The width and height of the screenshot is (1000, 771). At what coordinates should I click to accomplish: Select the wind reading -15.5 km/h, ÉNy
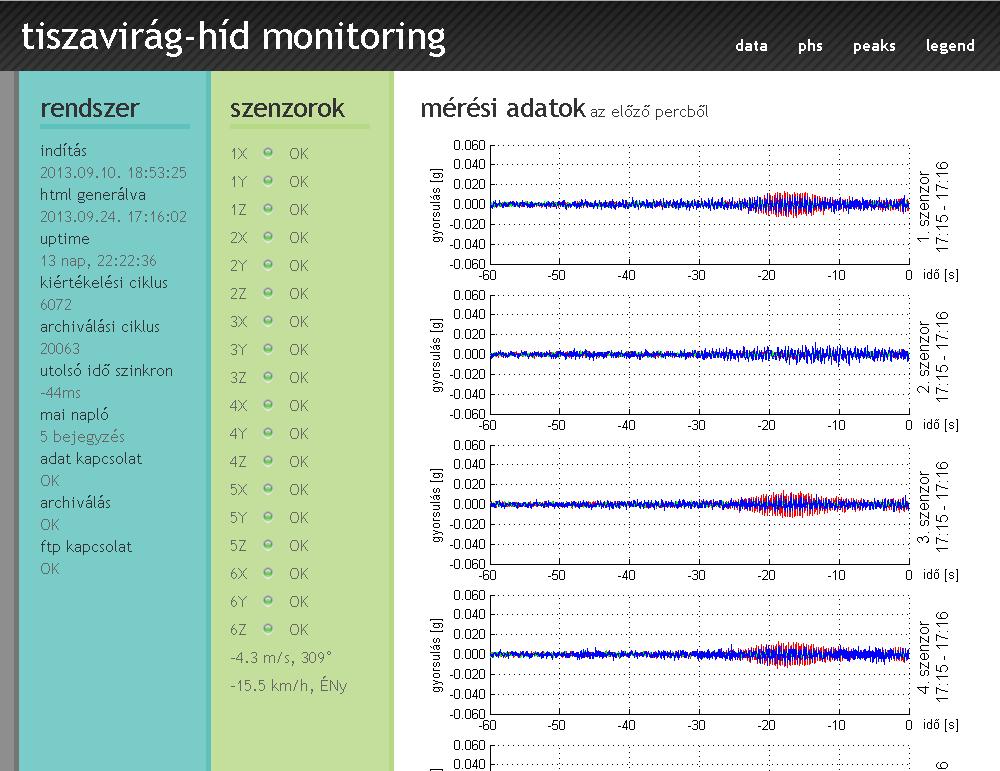(x=289, y=686)
